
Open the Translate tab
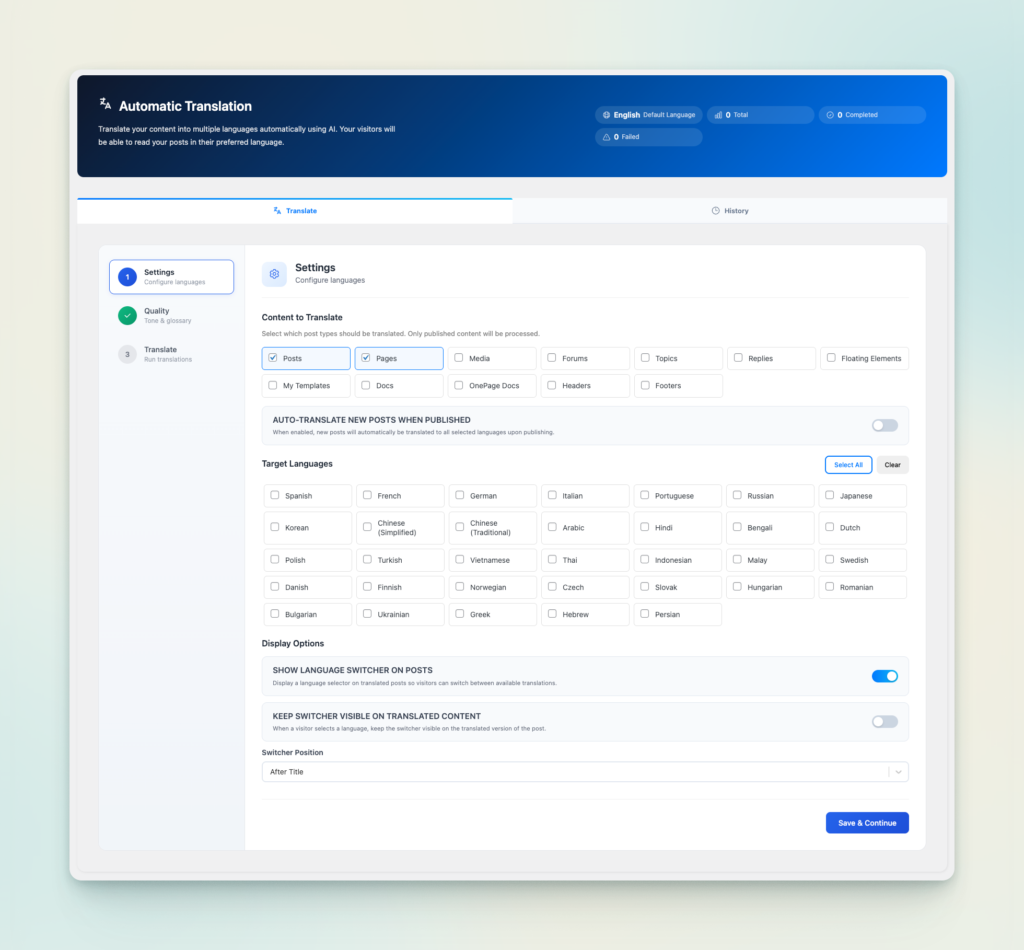[x=295, y=211]
